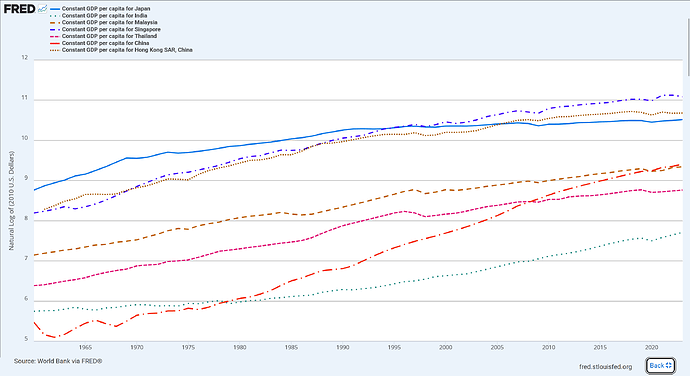Click the Thailand legend line swatch
The width and height of the screenshot is (690, 376).
point(55,36)
